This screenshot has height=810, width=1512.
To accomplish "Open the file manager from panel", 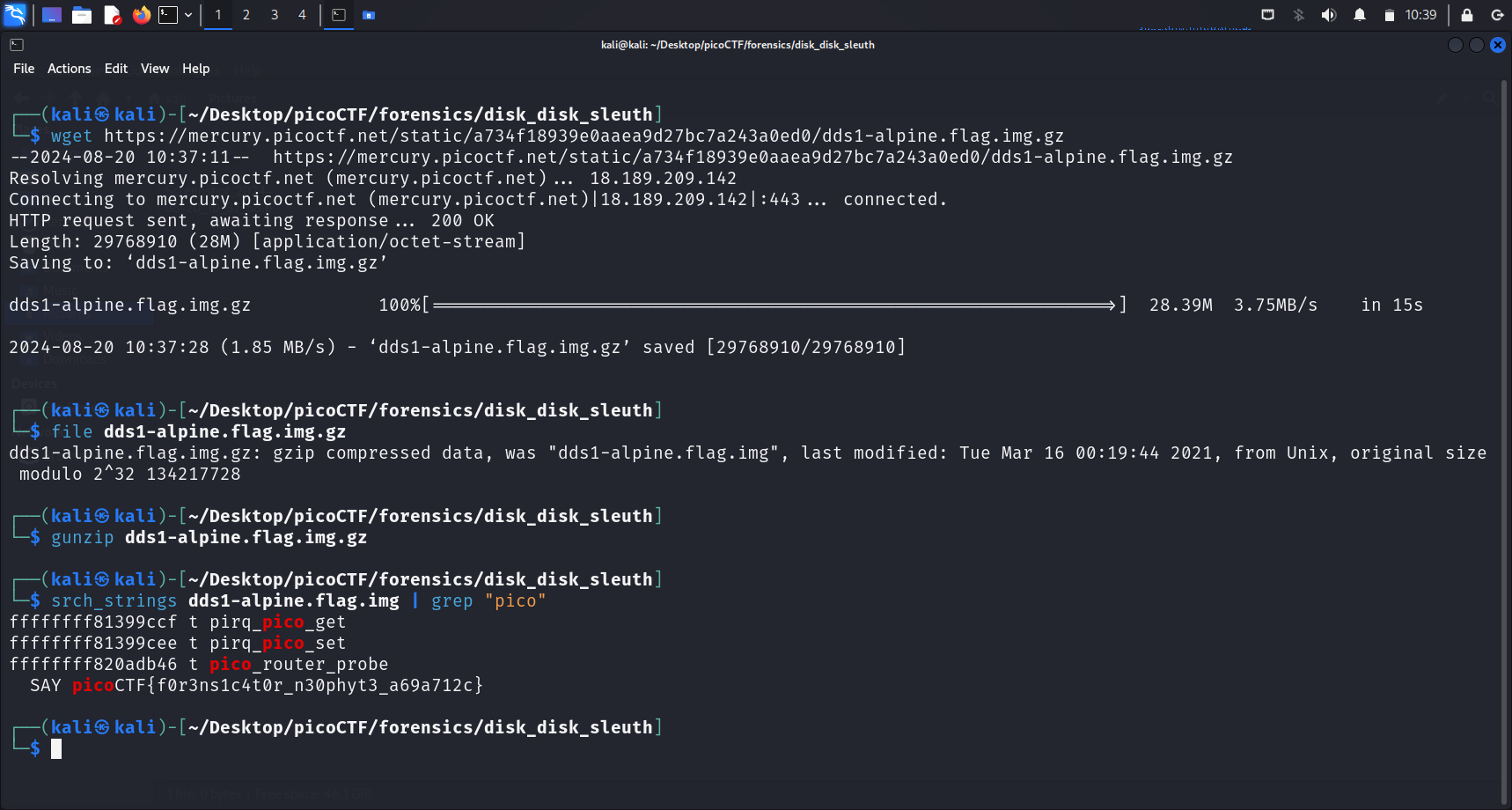I will (x=82, y=15).
